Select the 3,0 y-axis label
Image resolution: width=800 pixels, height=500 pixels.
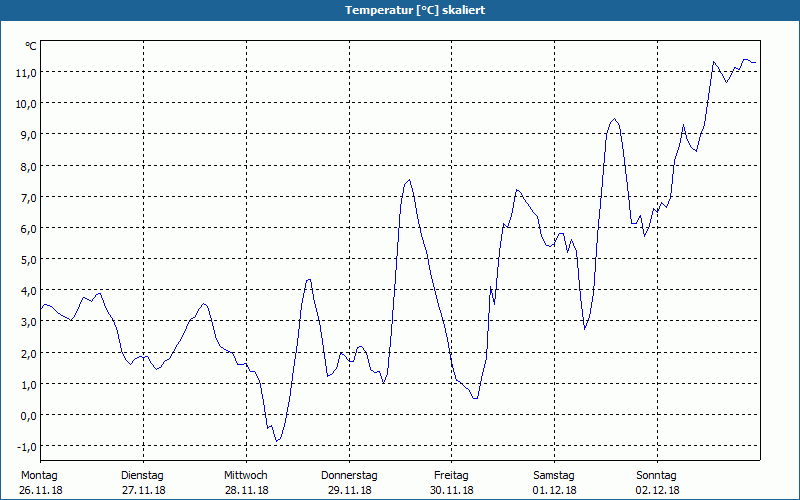point(28,322)
